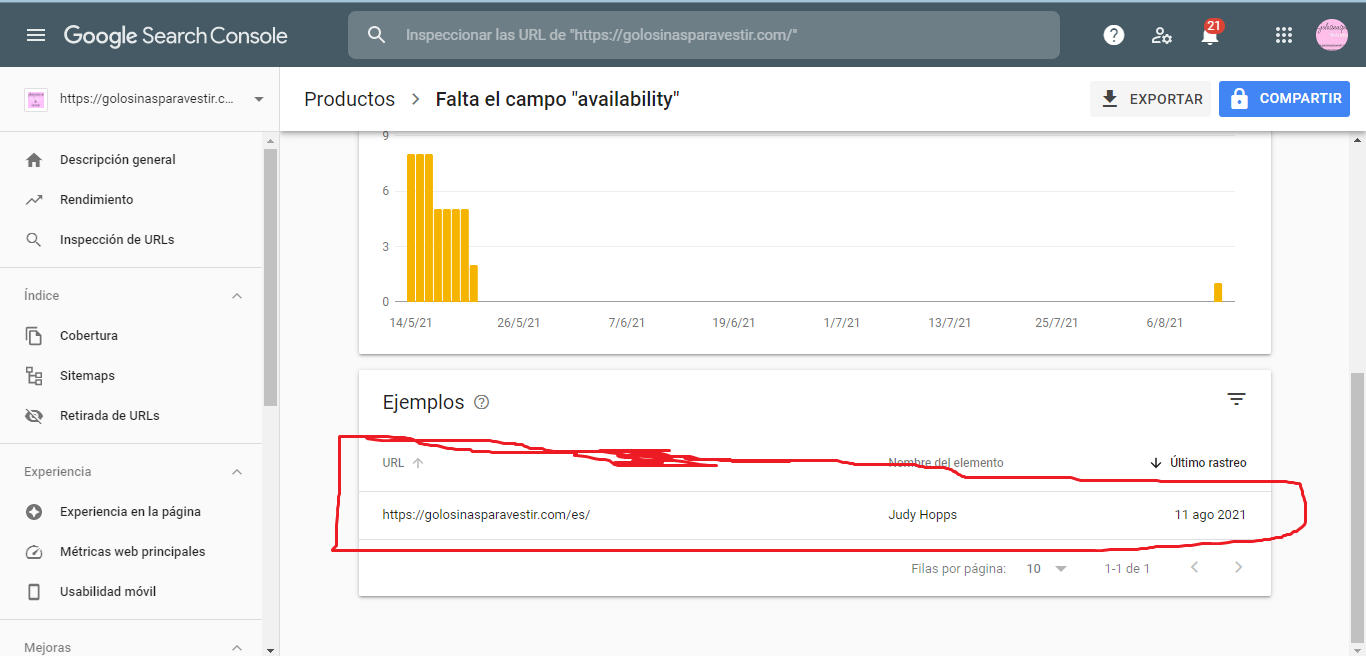Click the Google Search Console logo
1366x656 pixels.
pos(175,36)
